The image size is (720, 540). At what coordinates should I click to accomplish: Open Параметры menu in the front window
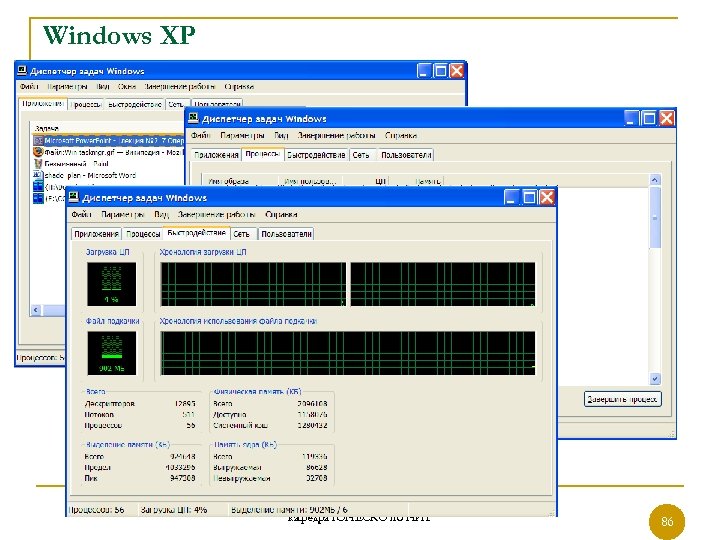pyautogui.click(x=123, y=214)
